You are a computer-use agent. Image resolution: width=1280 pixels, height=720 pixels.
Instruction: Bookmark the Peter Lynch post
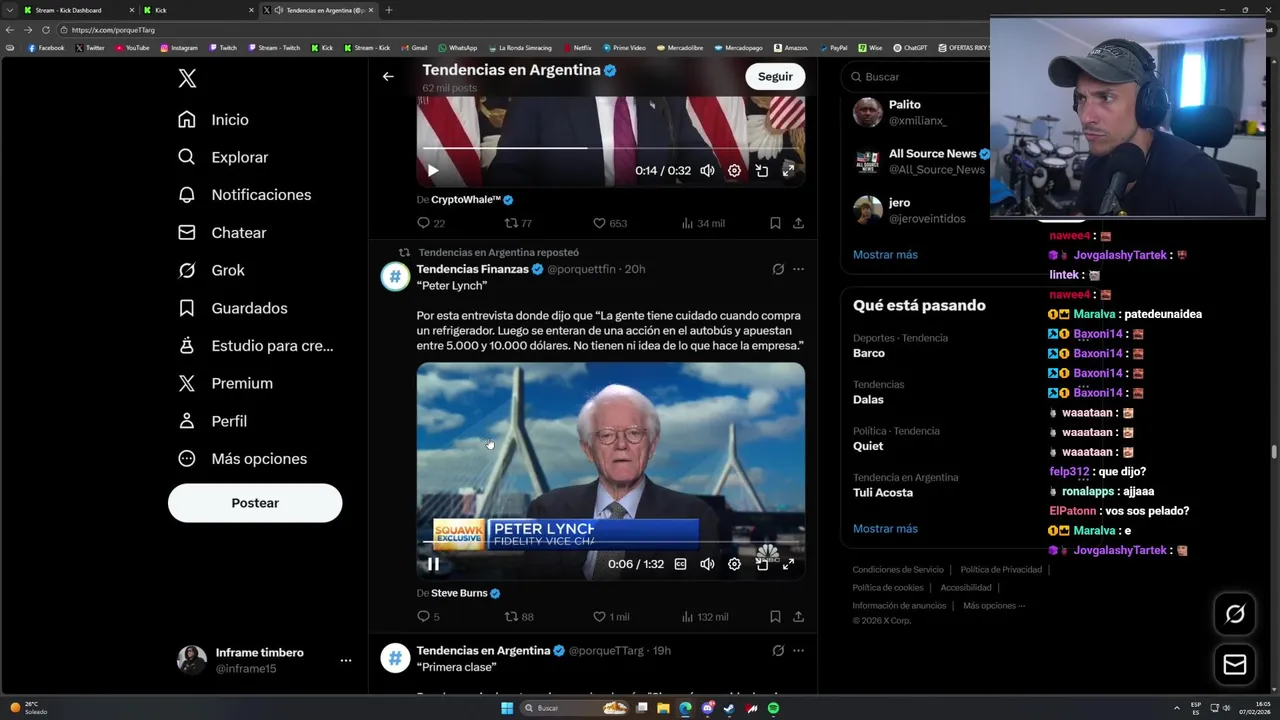tap(775, 617)
